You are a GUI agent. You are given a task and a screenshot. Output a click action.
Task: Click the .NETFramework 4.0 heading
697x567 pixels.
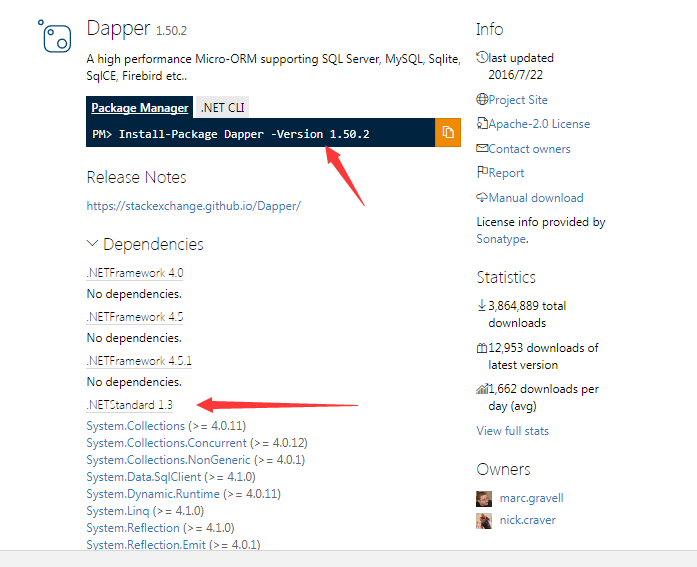pos(135,273)
